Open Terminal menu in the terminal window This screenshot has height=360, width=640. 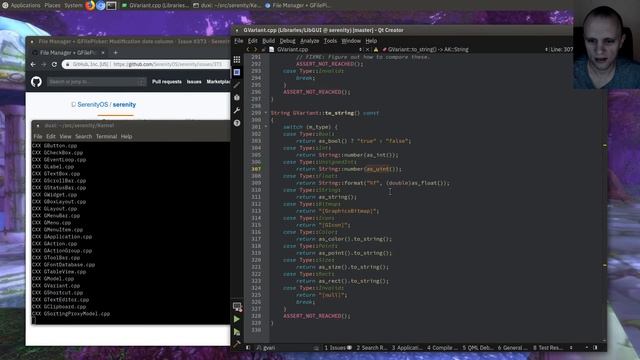coord(107,136)
